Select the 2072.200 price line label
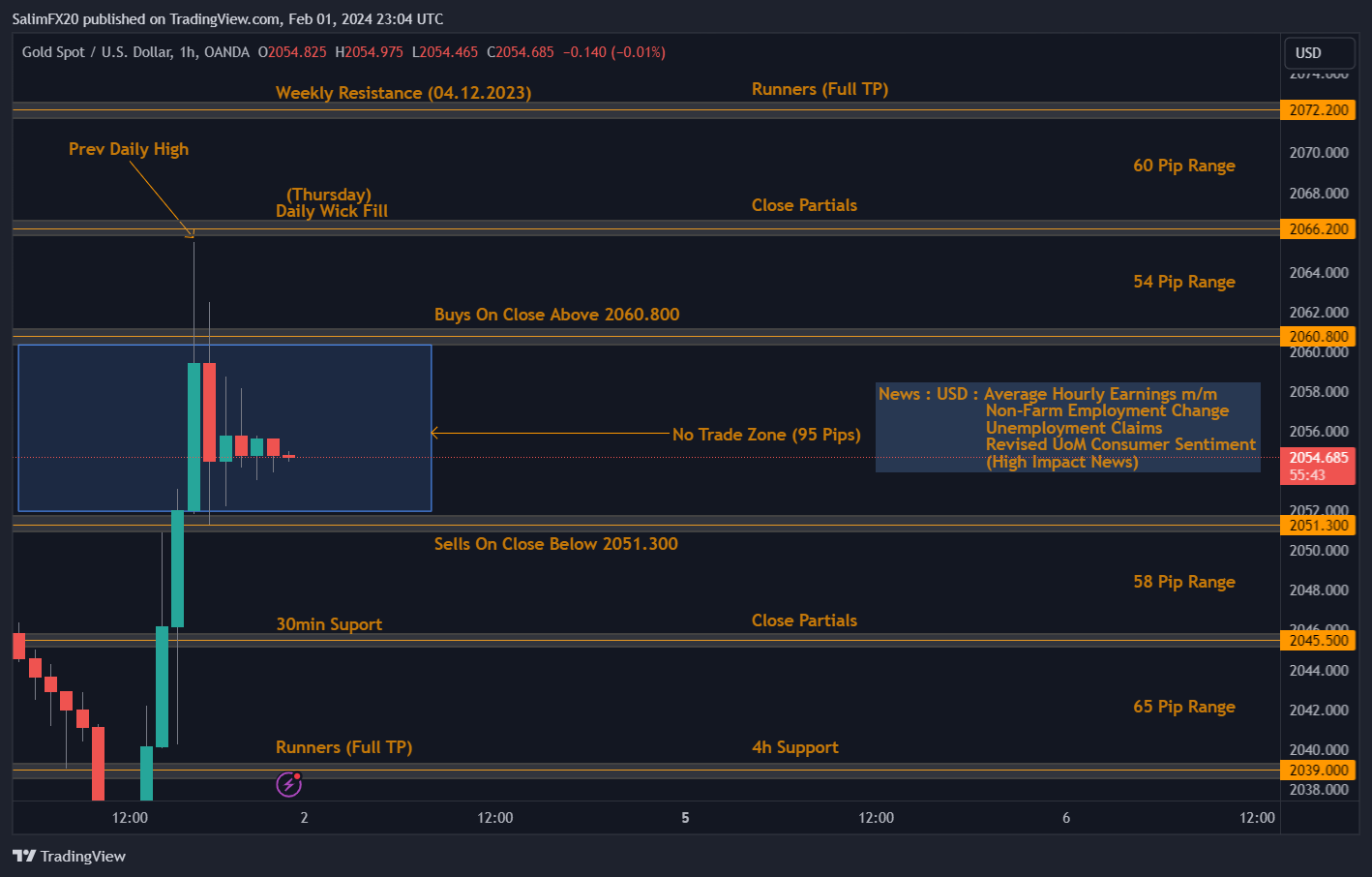Screen dimensions: 1372x877 1318,110
